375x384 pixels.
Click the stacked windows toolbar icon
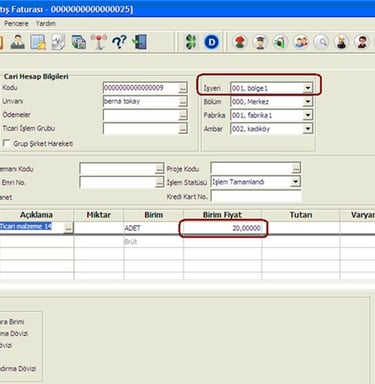[x=79, y=42]
